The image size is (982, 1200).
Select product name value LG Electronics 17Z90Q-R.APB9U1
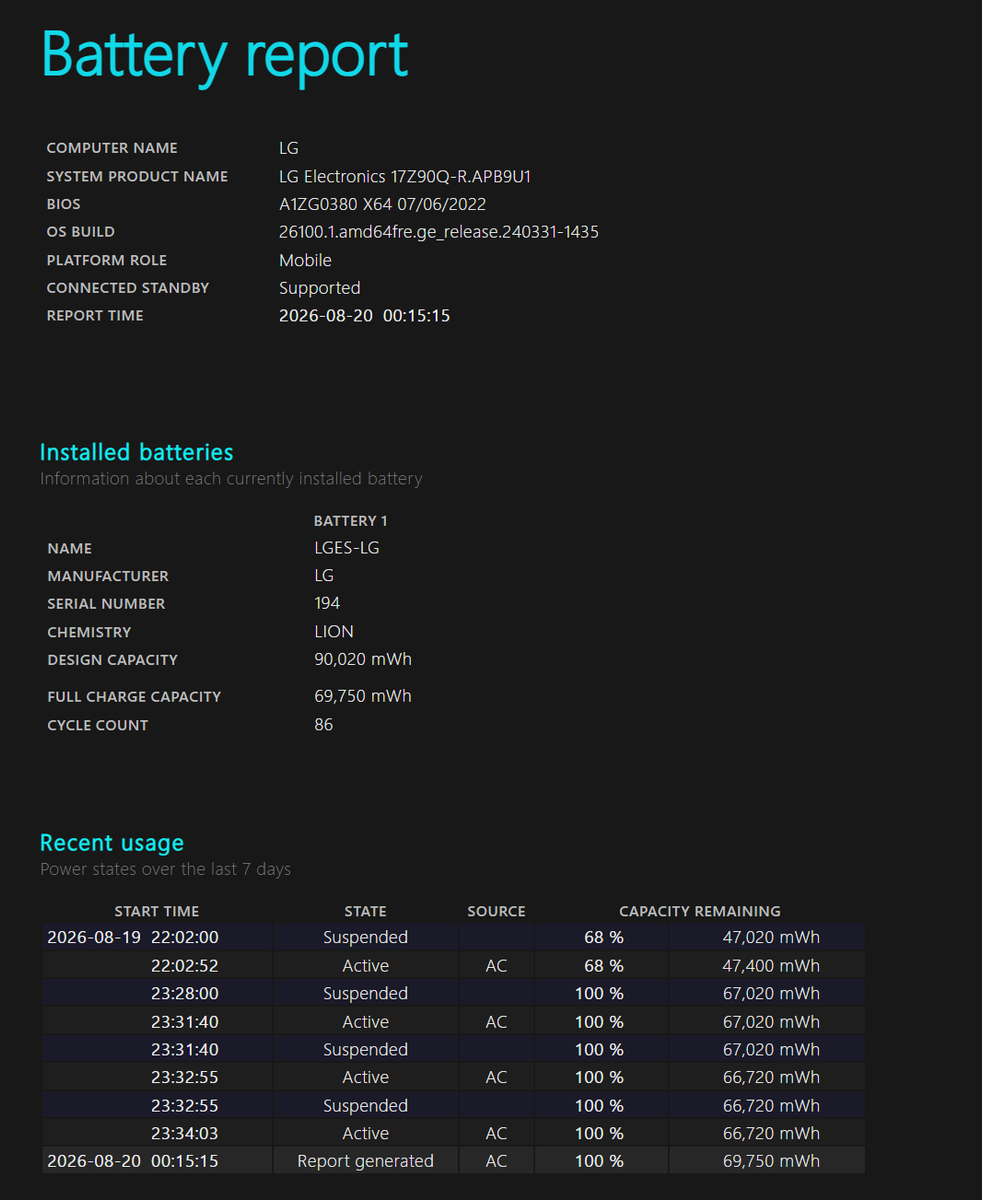[x=405, y=176]
